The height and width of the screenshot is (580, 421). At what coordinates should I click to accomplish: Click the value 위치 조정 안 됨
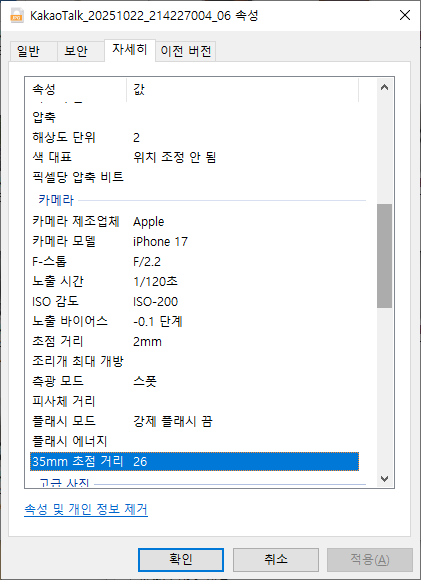174,158
